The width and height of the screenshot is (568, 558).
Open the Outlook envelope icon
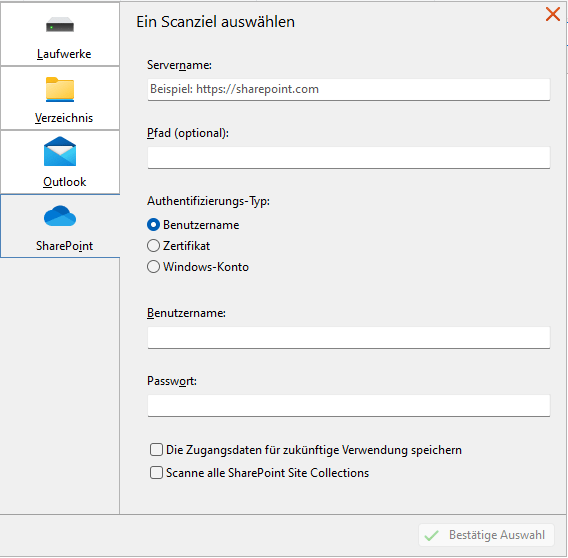click(60, 151)
